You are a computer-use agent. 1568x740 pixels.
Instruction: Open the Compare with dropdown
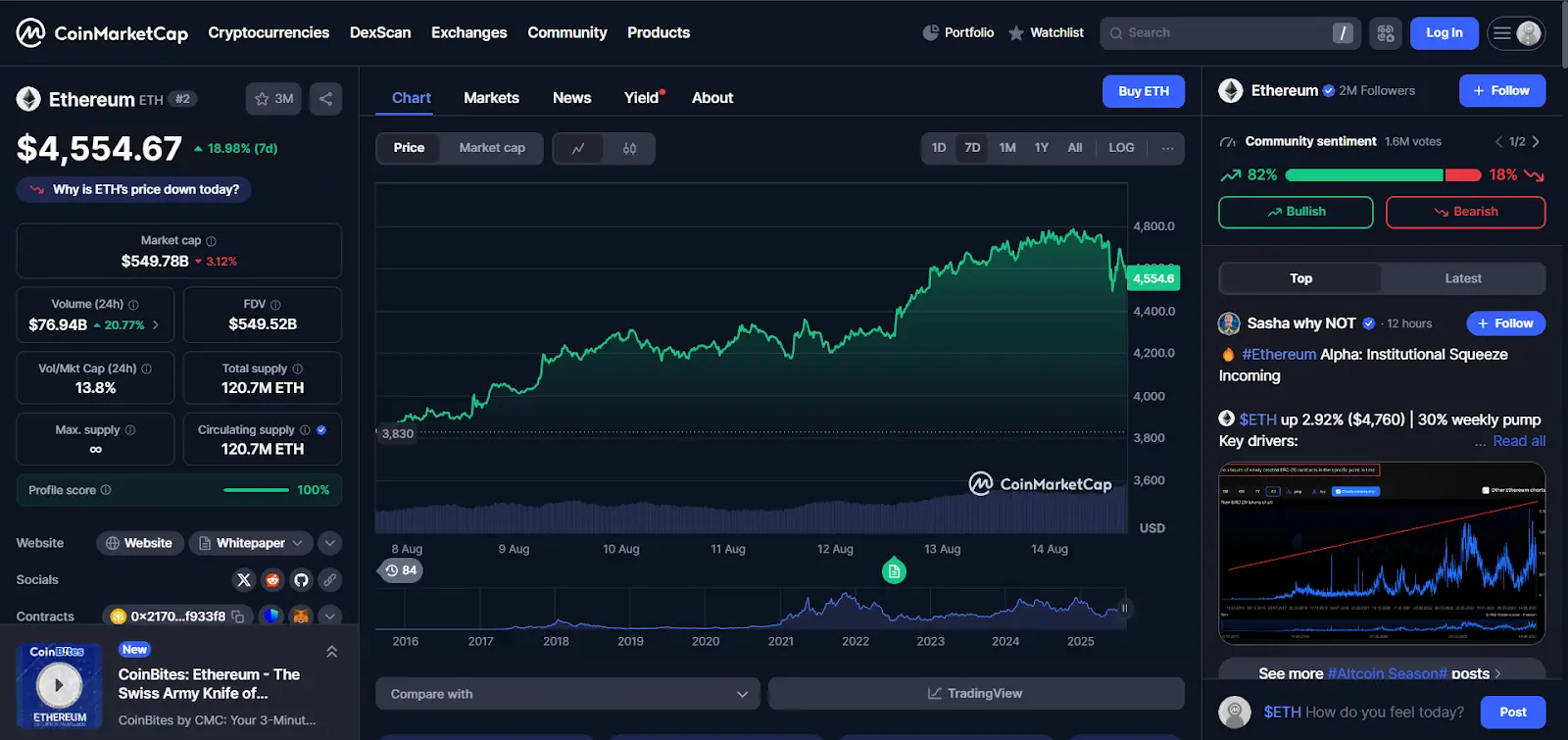568,694
